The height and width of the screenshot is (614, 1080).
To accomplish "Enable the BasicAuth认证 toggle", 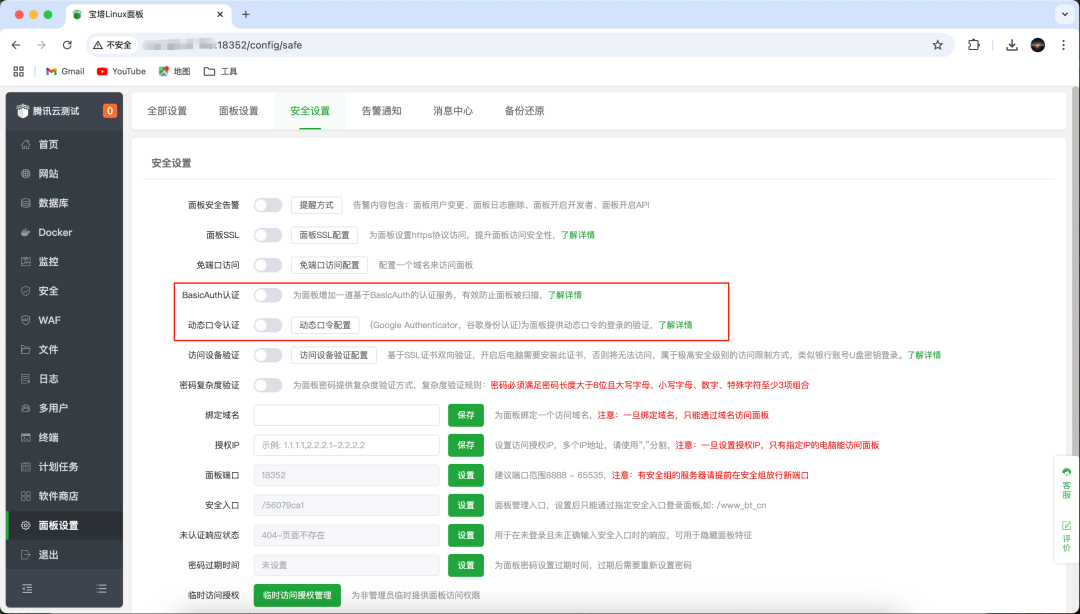I will point(267,295).
